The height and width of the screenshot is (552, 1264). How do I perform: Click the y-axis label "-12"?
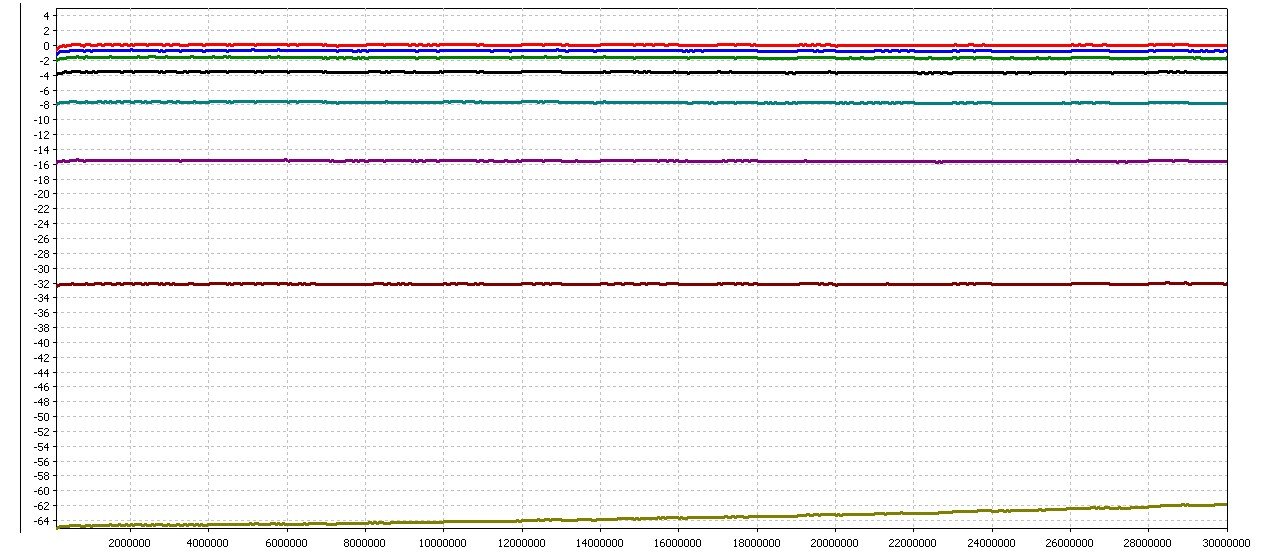(x=41, y=135)
